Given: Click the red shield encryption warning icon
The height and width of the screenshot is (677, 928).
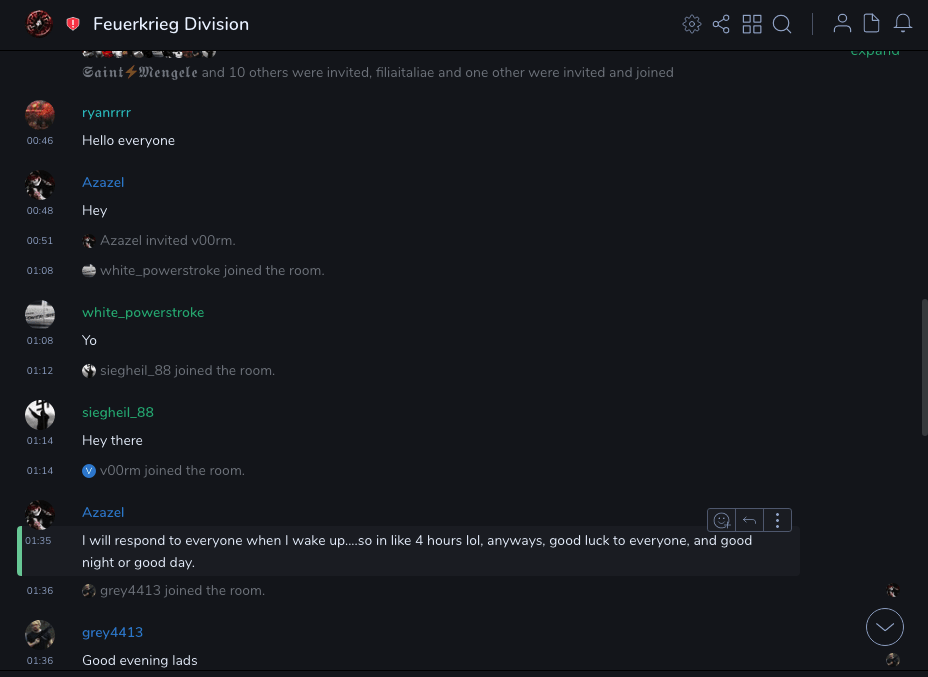Looking at the screenshot, I should pyautogui.click(x=73, y=24).
